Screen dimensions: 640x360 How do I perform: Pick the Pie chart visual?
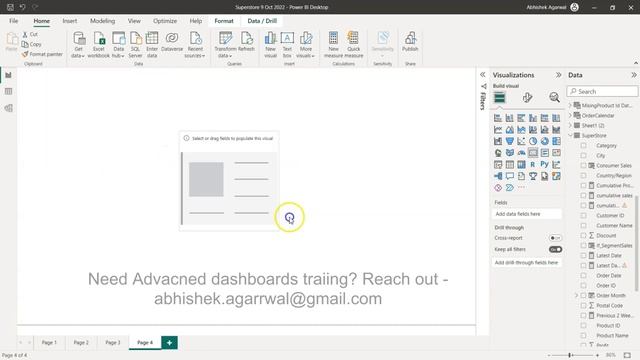tap(533, 141)
